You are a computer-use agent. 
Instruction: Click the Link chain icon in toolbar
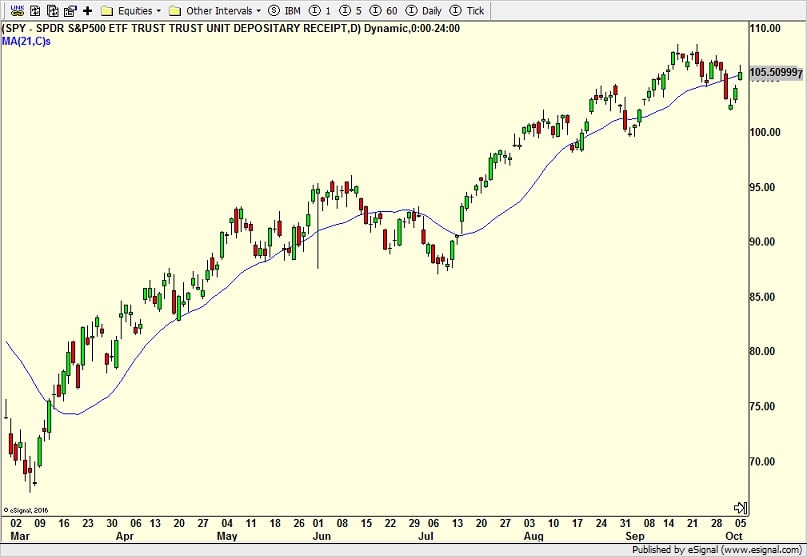point(17,10)
